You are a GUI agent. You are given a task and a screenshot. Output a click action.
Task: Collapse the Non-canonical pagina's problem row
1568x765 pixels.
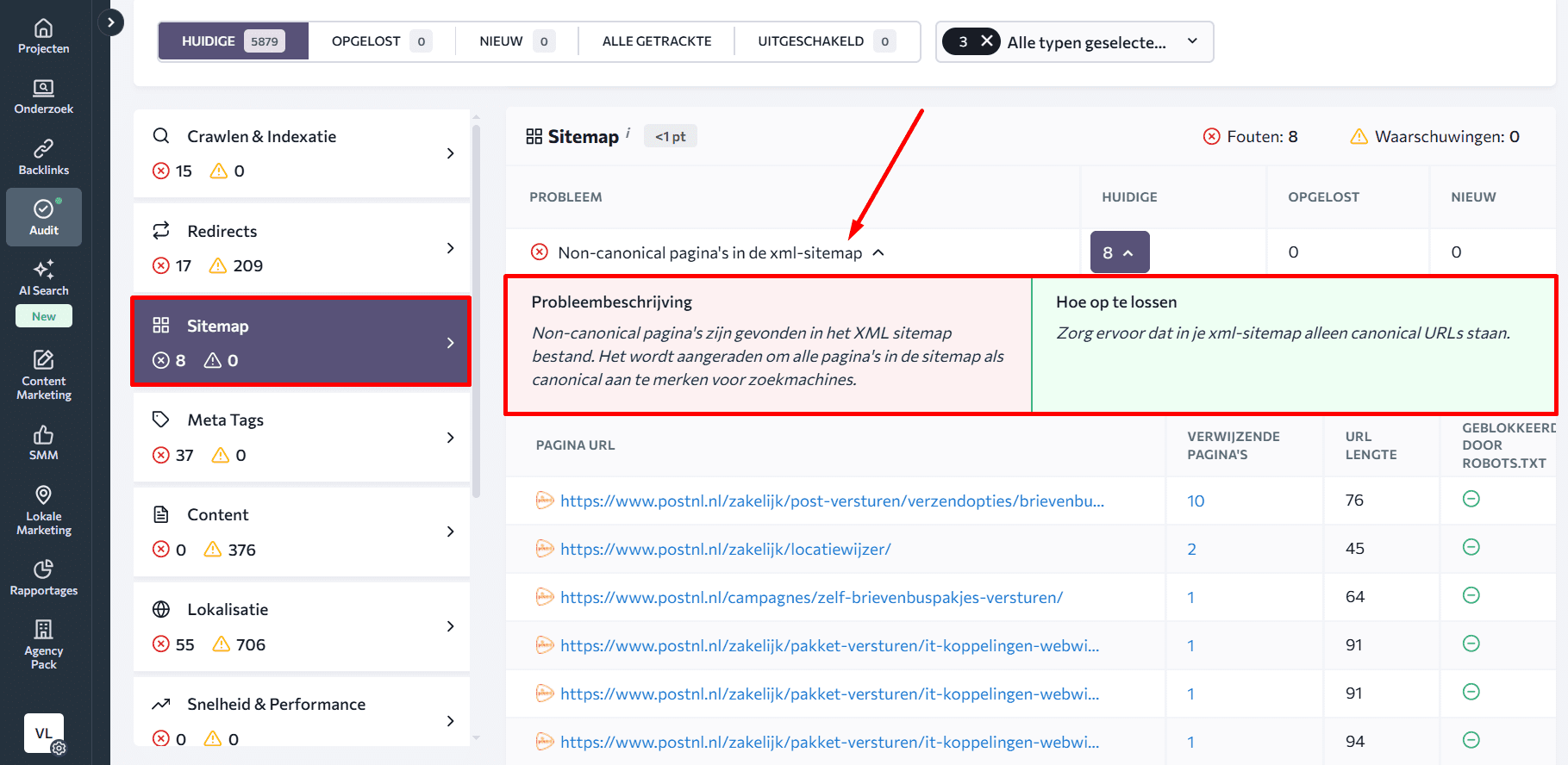pyautogui.click(x=878, y=252)
